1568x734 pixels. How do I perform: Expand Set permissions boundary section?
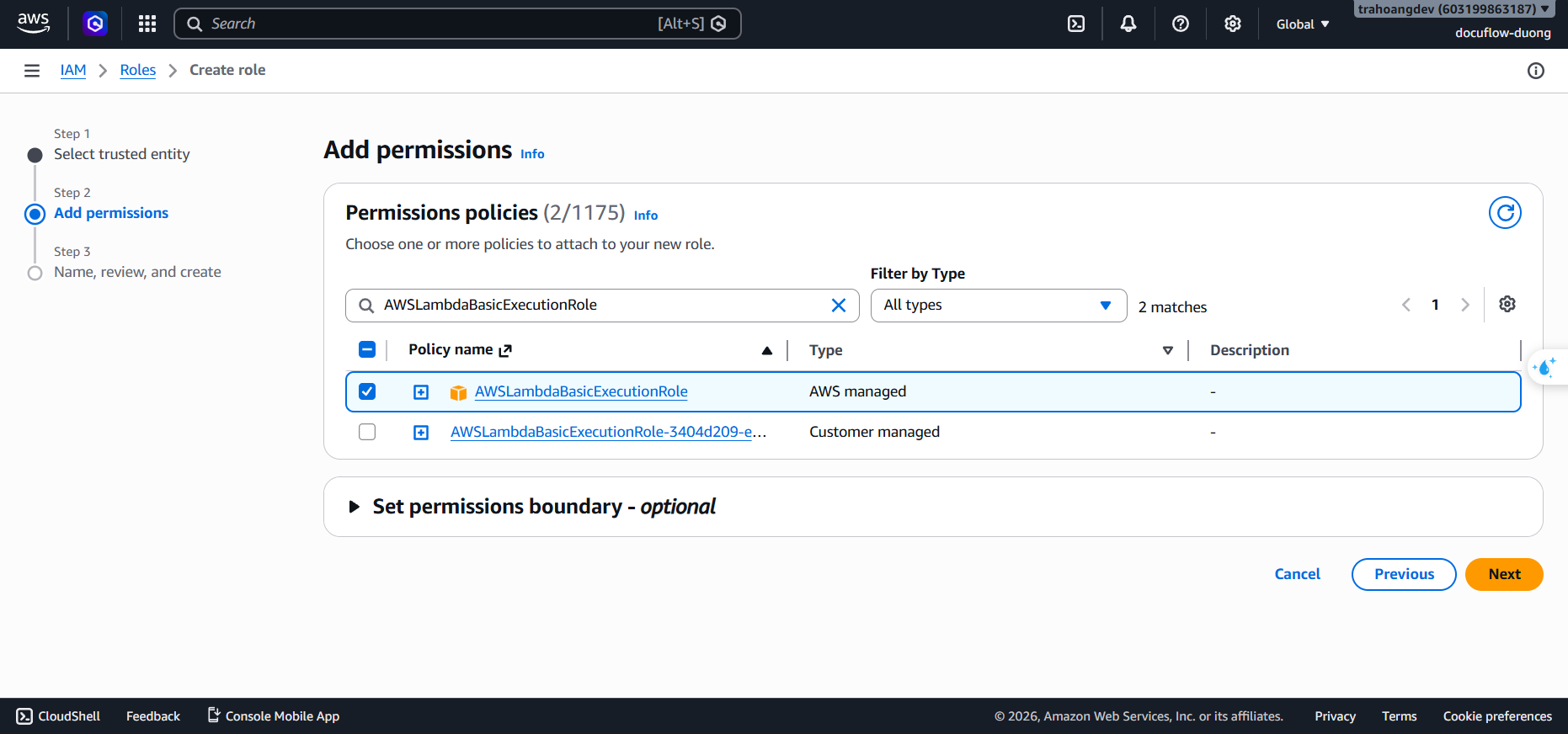(x=355, y=507)
